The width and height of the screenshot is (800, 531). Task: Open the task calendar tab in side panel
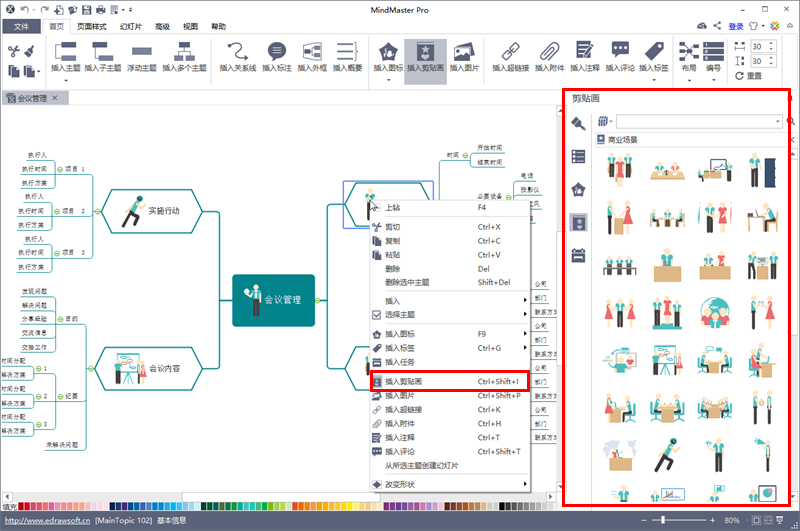click(578, 256)
